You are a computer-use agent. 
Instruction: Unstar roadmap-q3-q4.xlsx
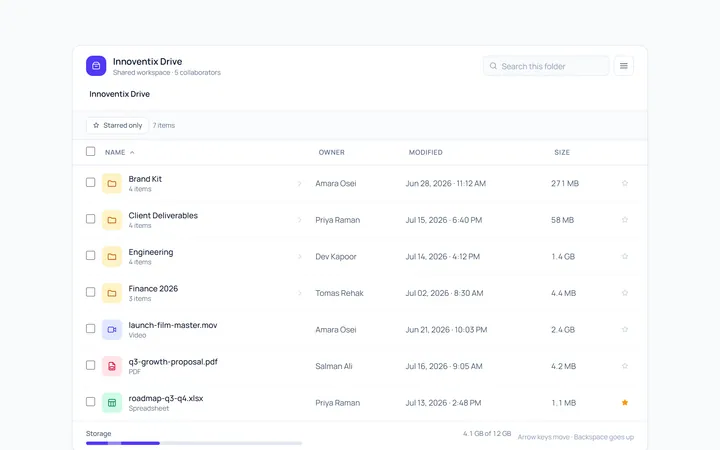coord(624,403)
